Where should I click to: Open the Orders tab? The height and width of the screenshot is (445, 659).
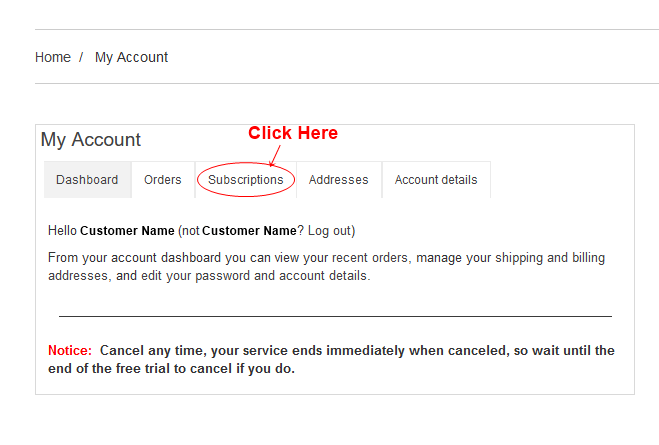coord(163,180)
